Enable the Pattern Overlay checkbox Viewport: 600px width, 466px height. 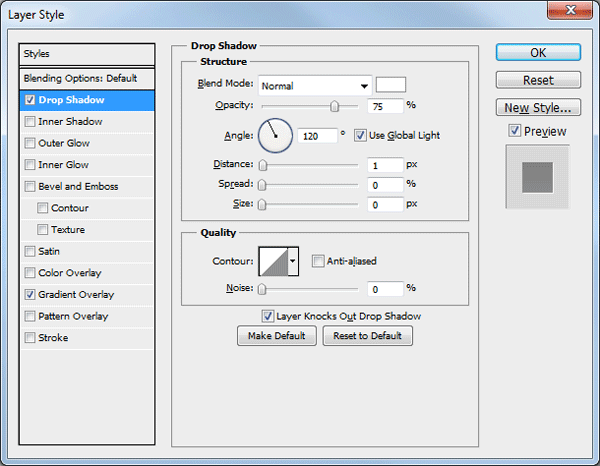(30, 316)
